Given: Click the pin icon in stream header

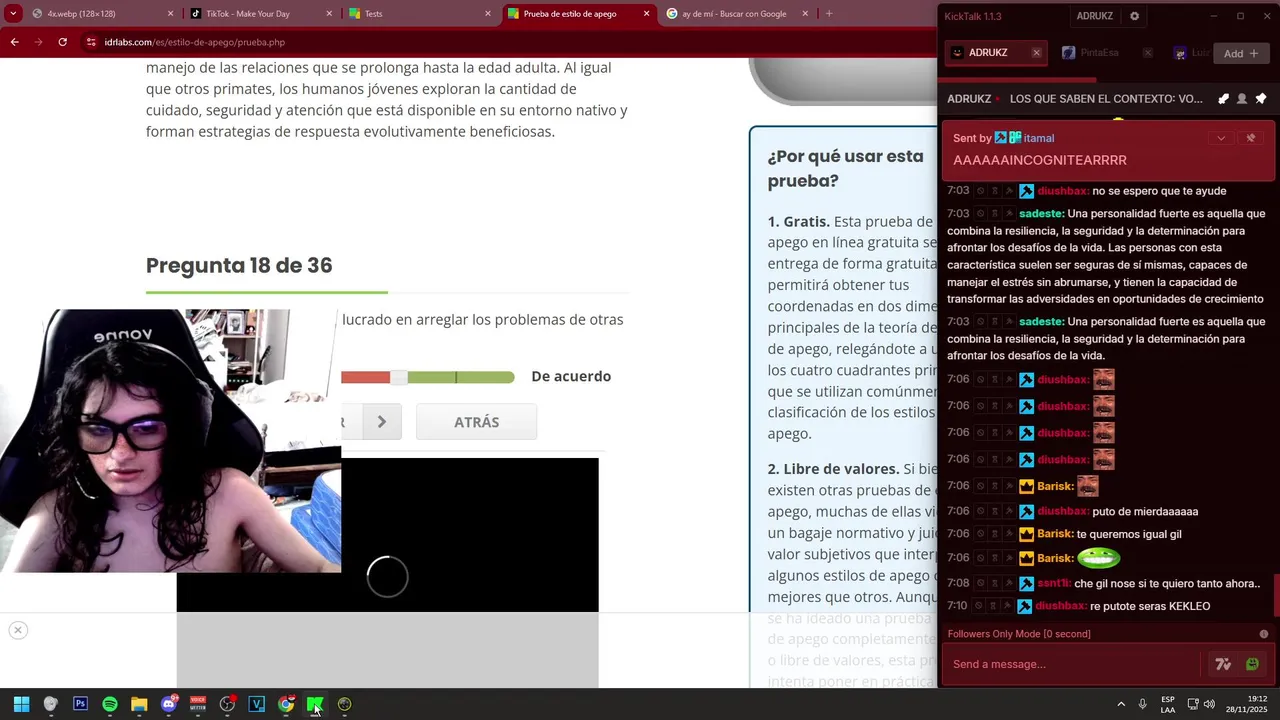Looking at the screenshot, I should [1261, 99].
